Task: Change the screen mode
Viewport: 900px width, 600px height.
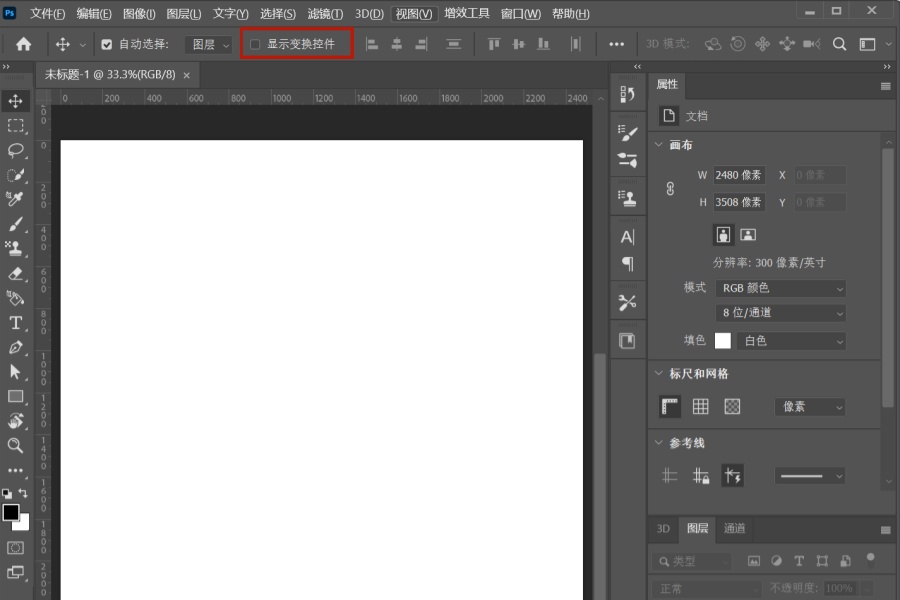Action: (x=15, y=572)
